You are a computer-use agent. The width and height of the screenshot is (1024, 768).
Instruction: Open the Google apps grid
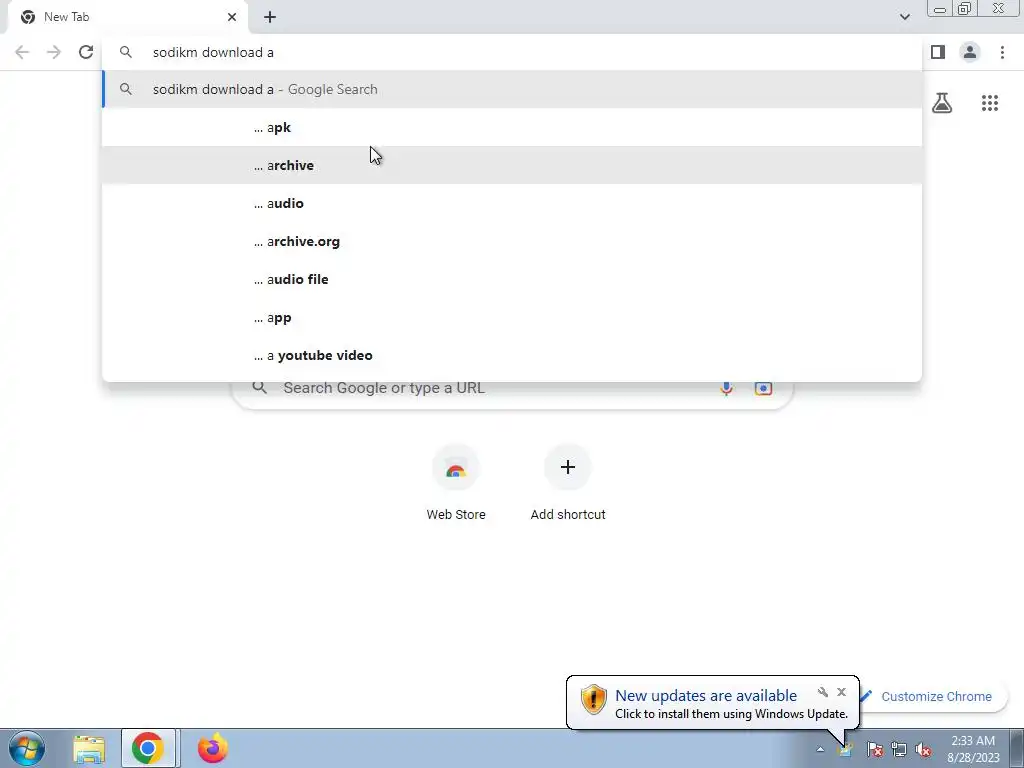click(x=989, y=103)
